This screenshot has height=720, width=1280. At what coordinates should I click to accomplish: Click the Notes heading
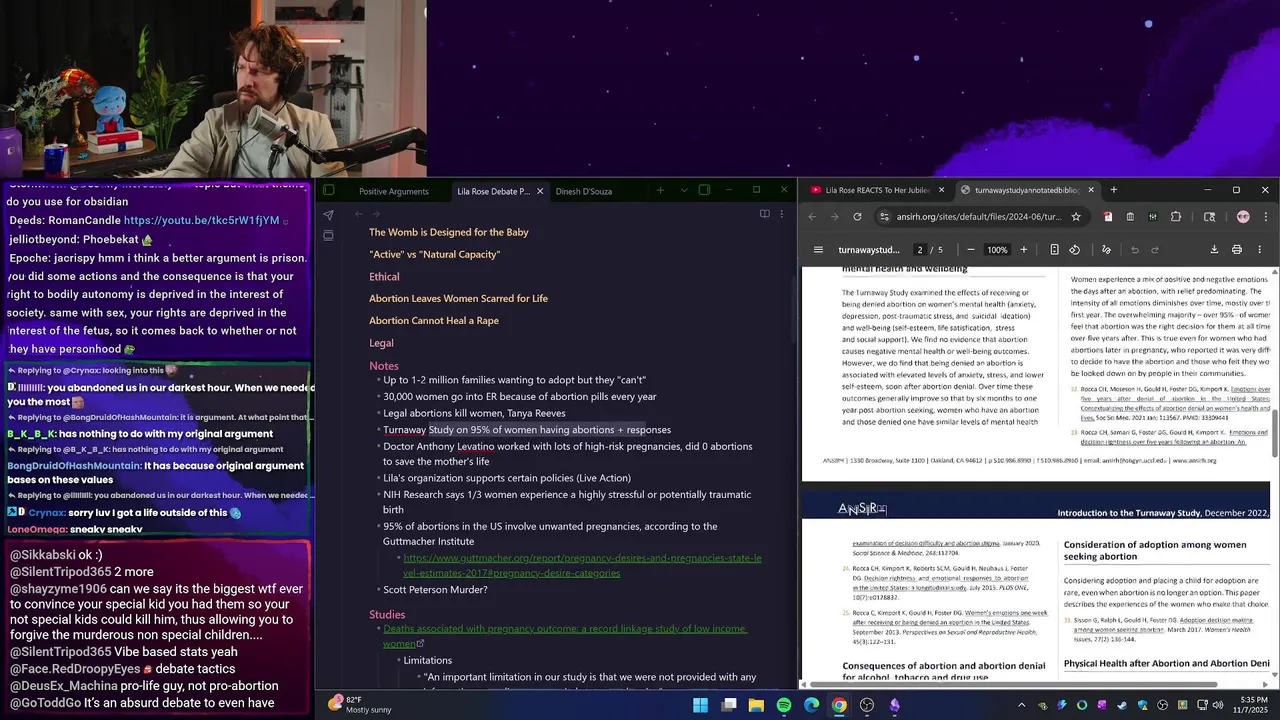(x=384, y=366)
